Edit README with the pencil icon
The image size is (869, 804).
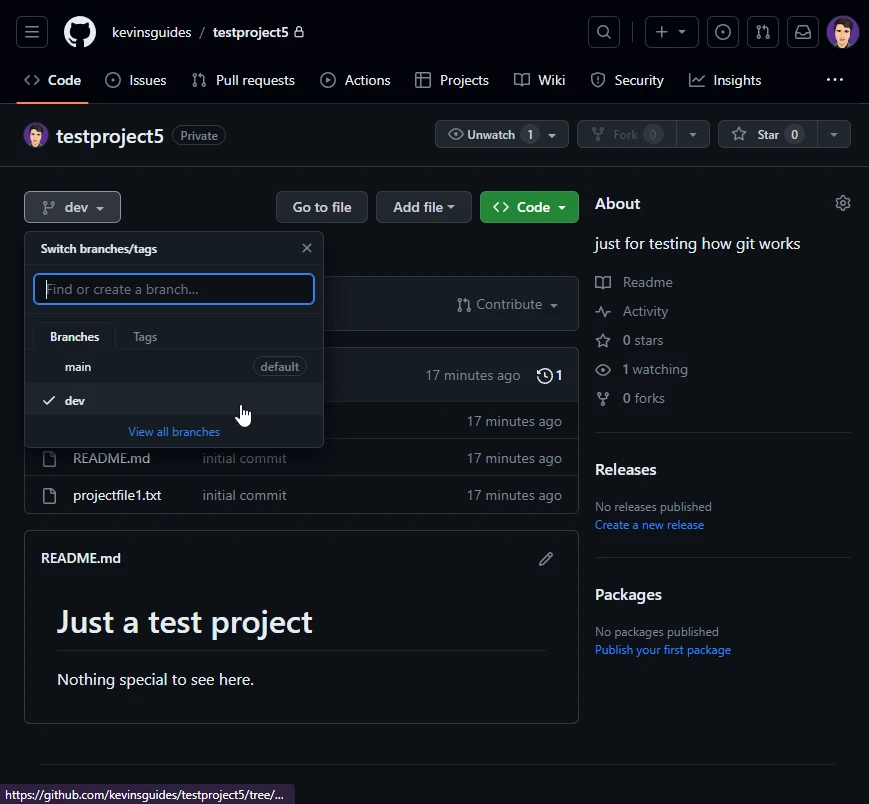[x=546, y=559]
